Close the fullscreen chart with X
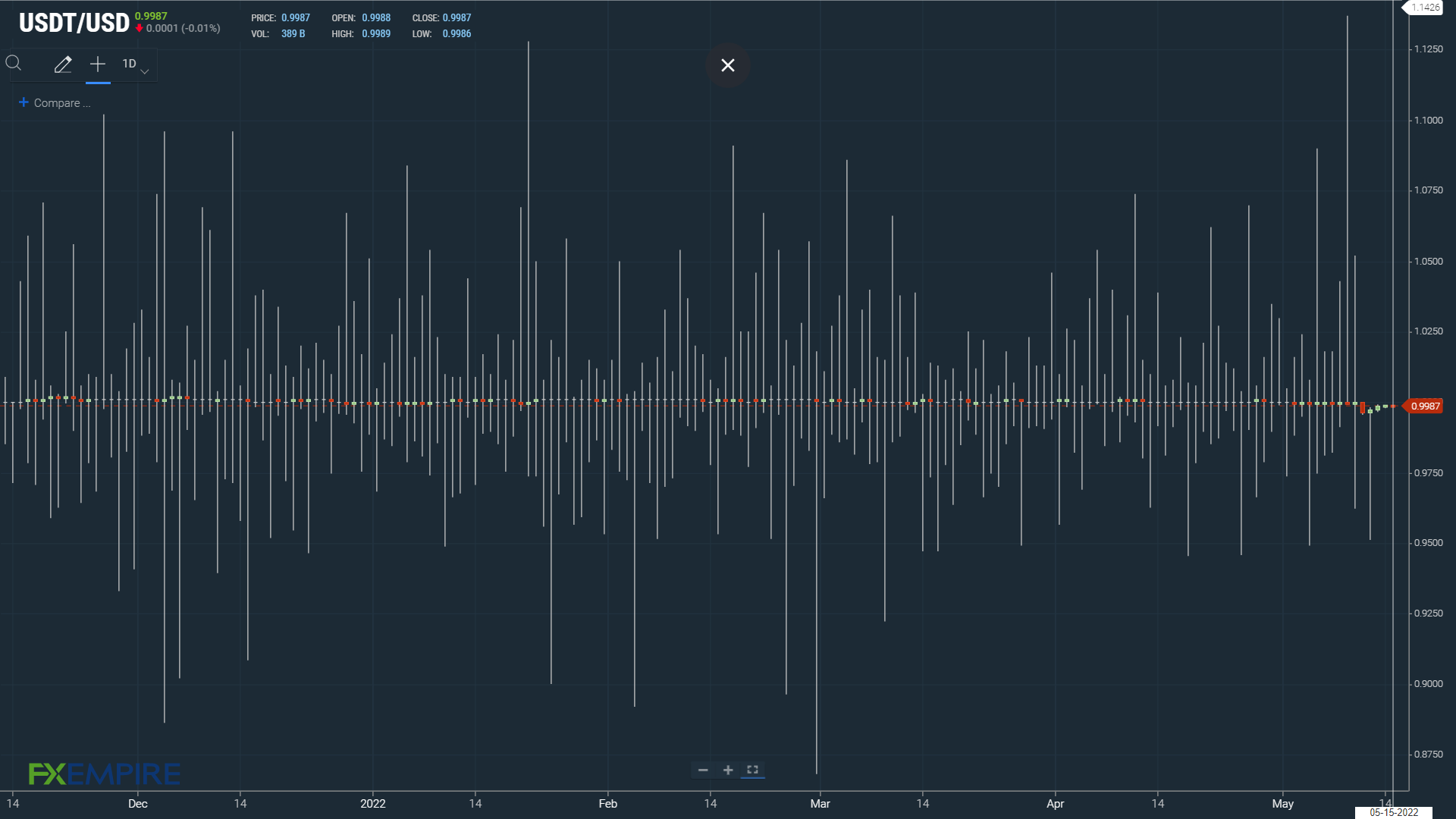 728,65
